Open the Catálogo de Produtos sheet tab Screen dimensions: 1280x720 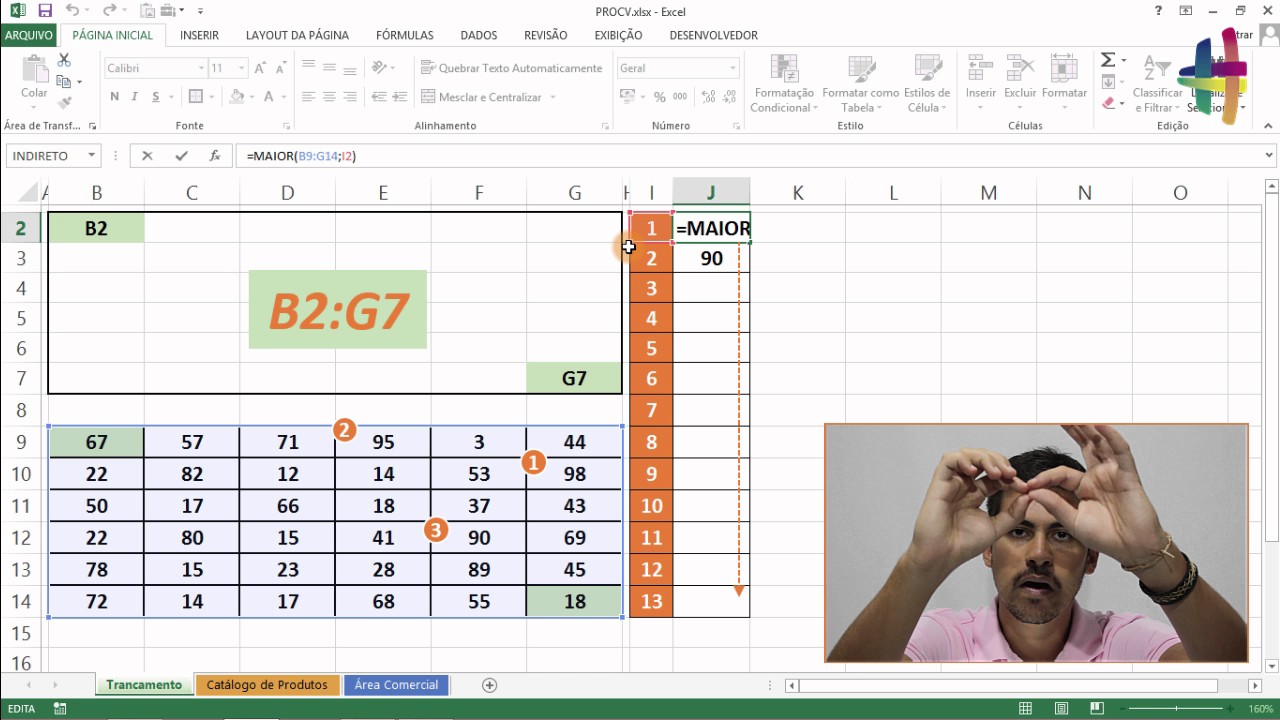pyautogui.click(x=267, y=685)
